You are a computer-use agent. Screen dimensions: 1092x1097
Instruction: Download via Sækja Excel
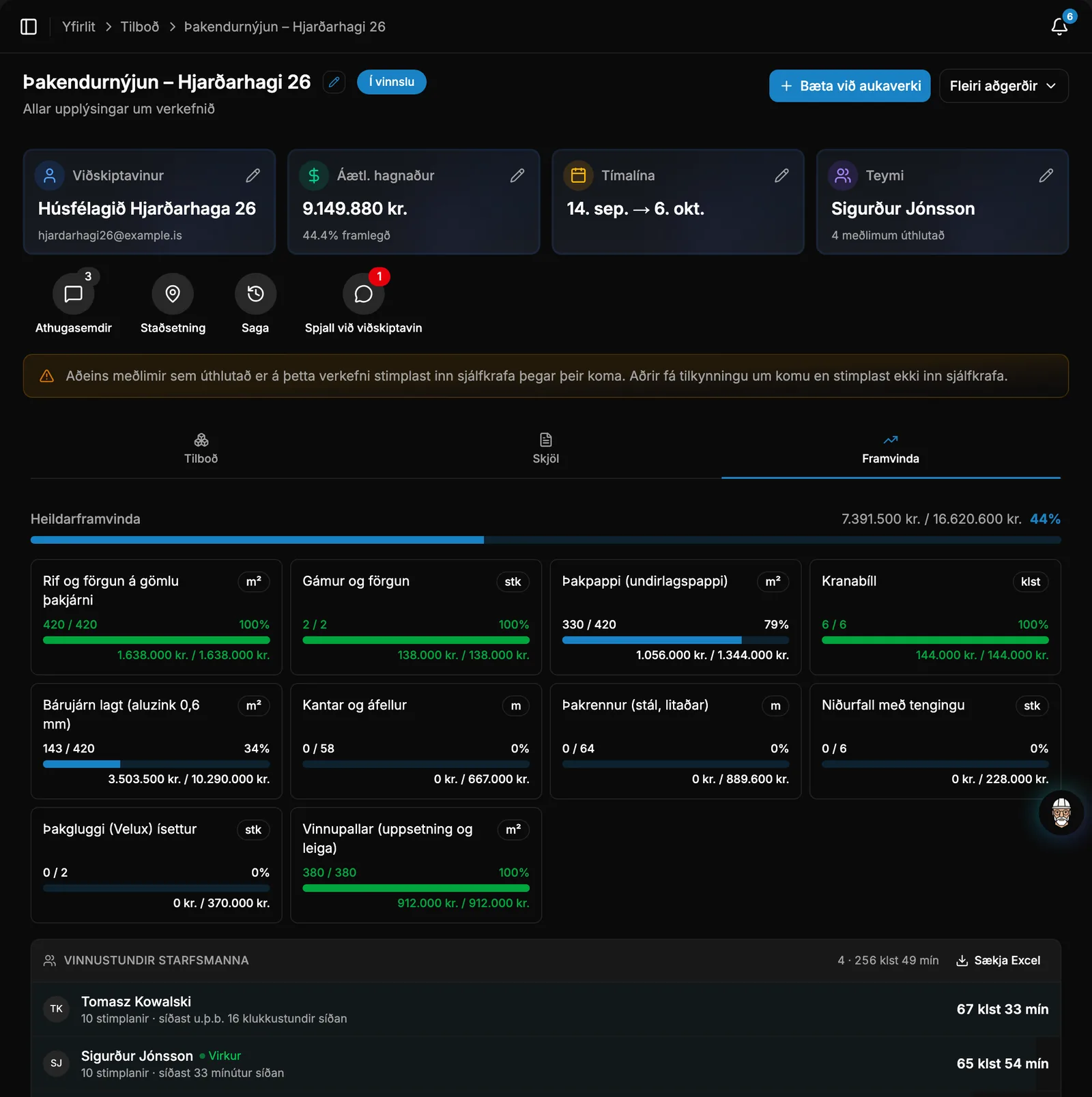click(998, 961)
